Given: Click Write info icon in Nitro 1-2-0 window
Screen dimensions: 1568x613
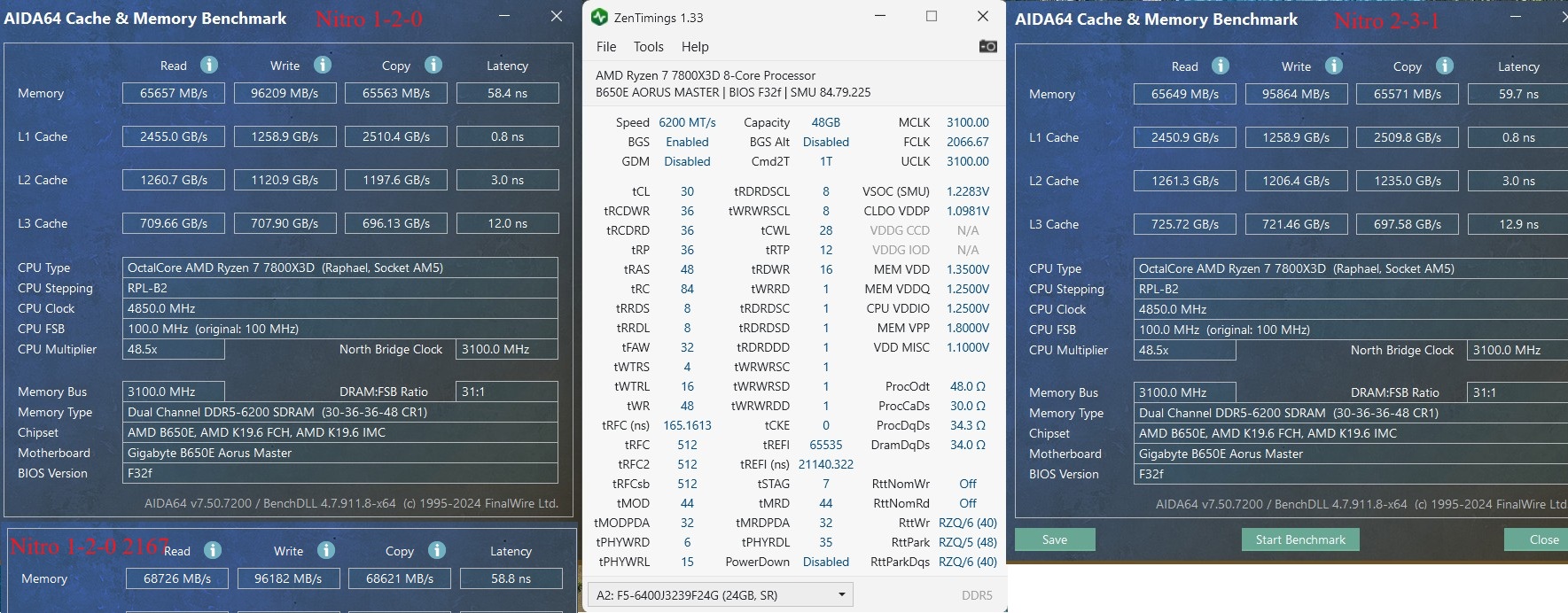Looking at the screenshot, I should click(x=323, y=65).
